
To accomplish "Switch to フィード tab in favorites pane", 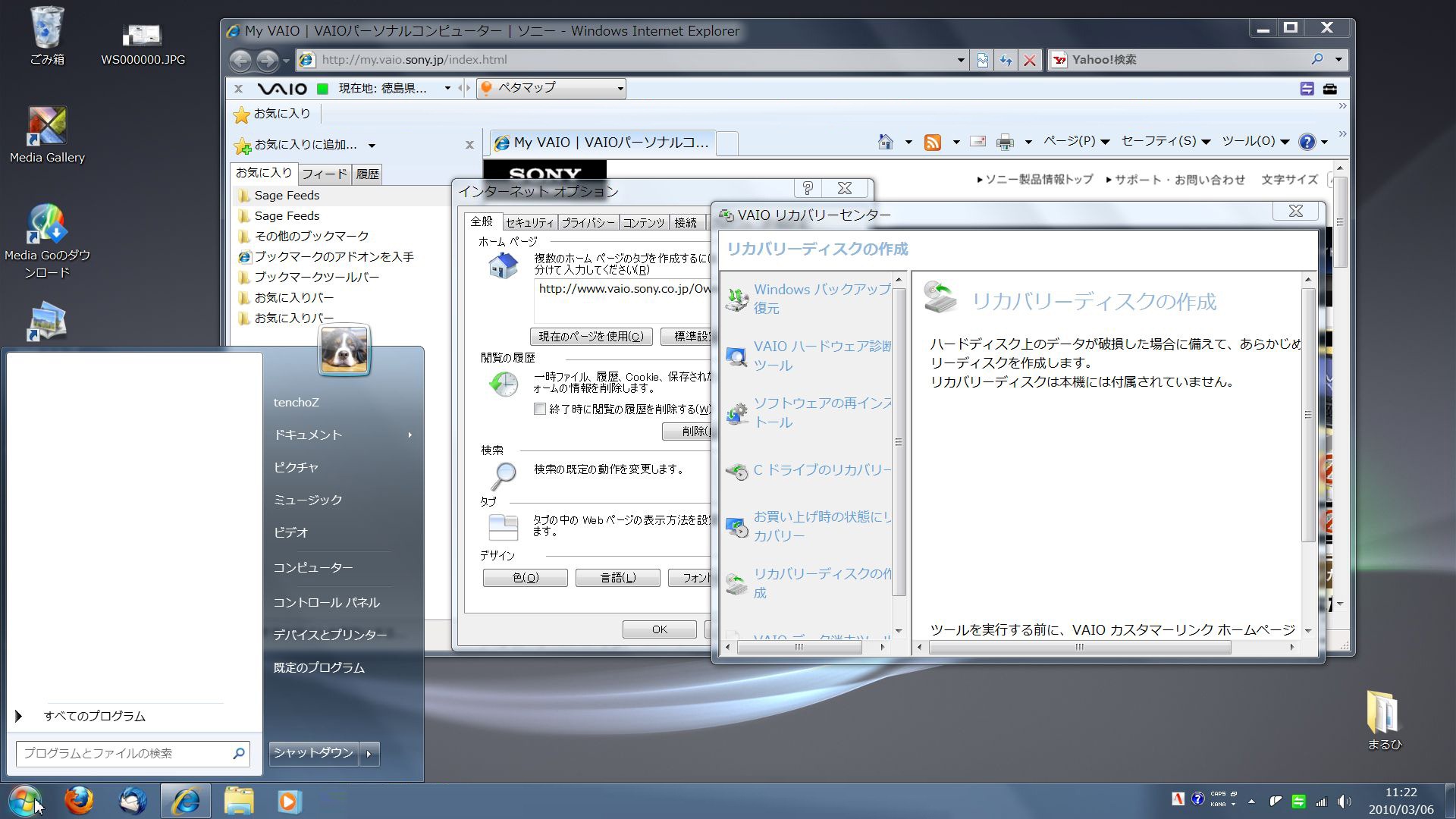I will tap(324, 174).
